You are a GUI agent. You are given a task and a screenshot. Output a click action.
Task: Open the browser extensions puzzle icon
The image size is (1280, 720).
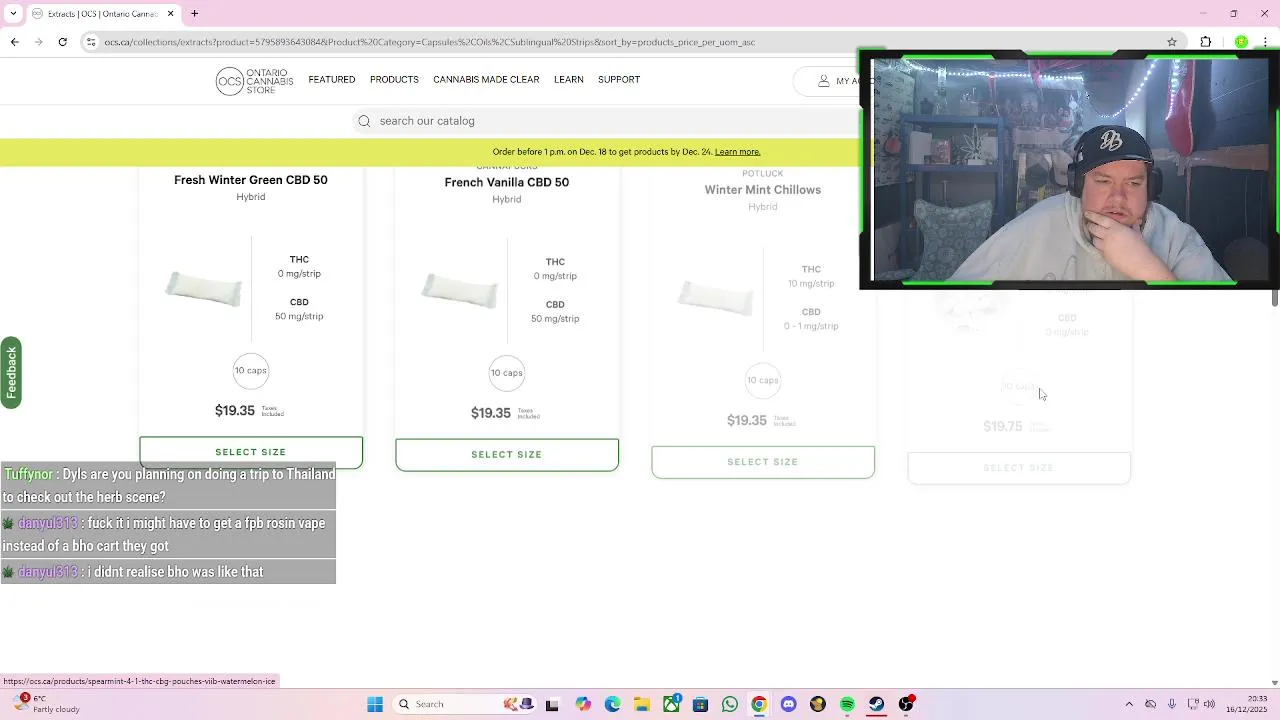tap(1206, 42)
